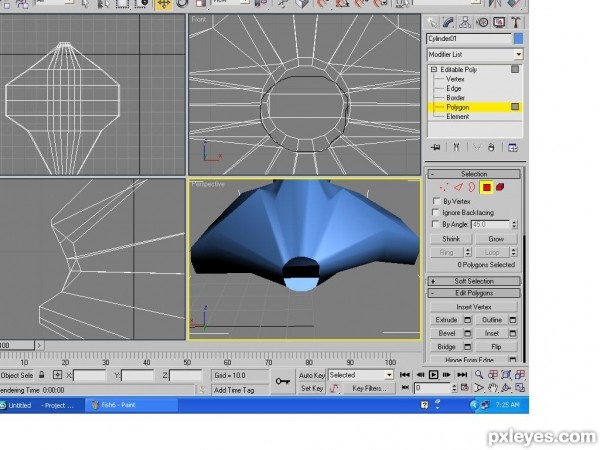This screenshot has width=600, height=450.
Task: Enable the By Angle checkbox
Action: pos(435,224)
